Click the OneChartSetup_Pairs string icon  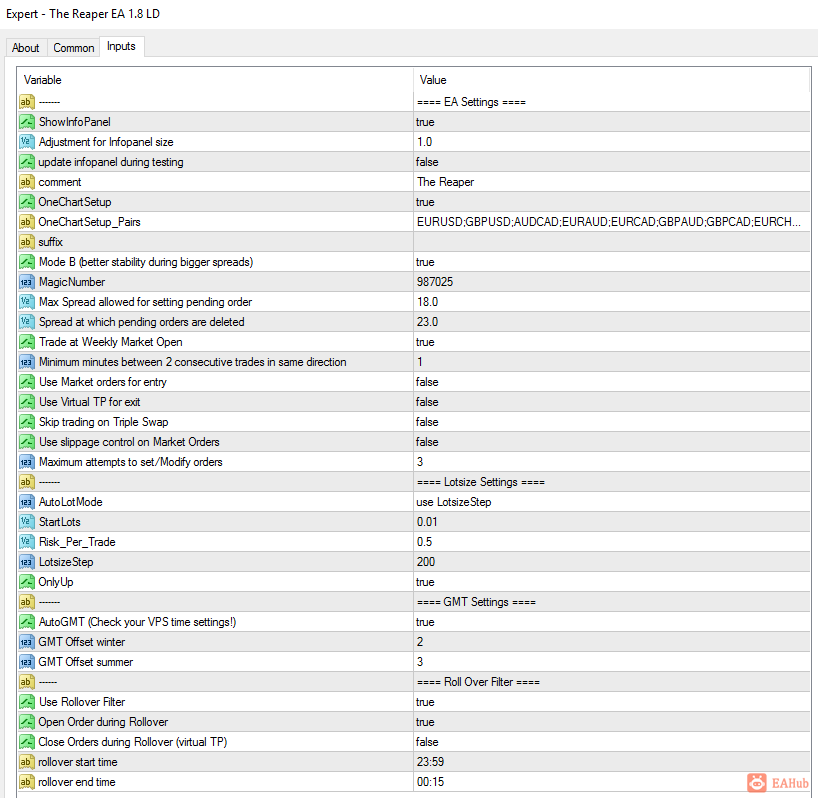point(27,222)
